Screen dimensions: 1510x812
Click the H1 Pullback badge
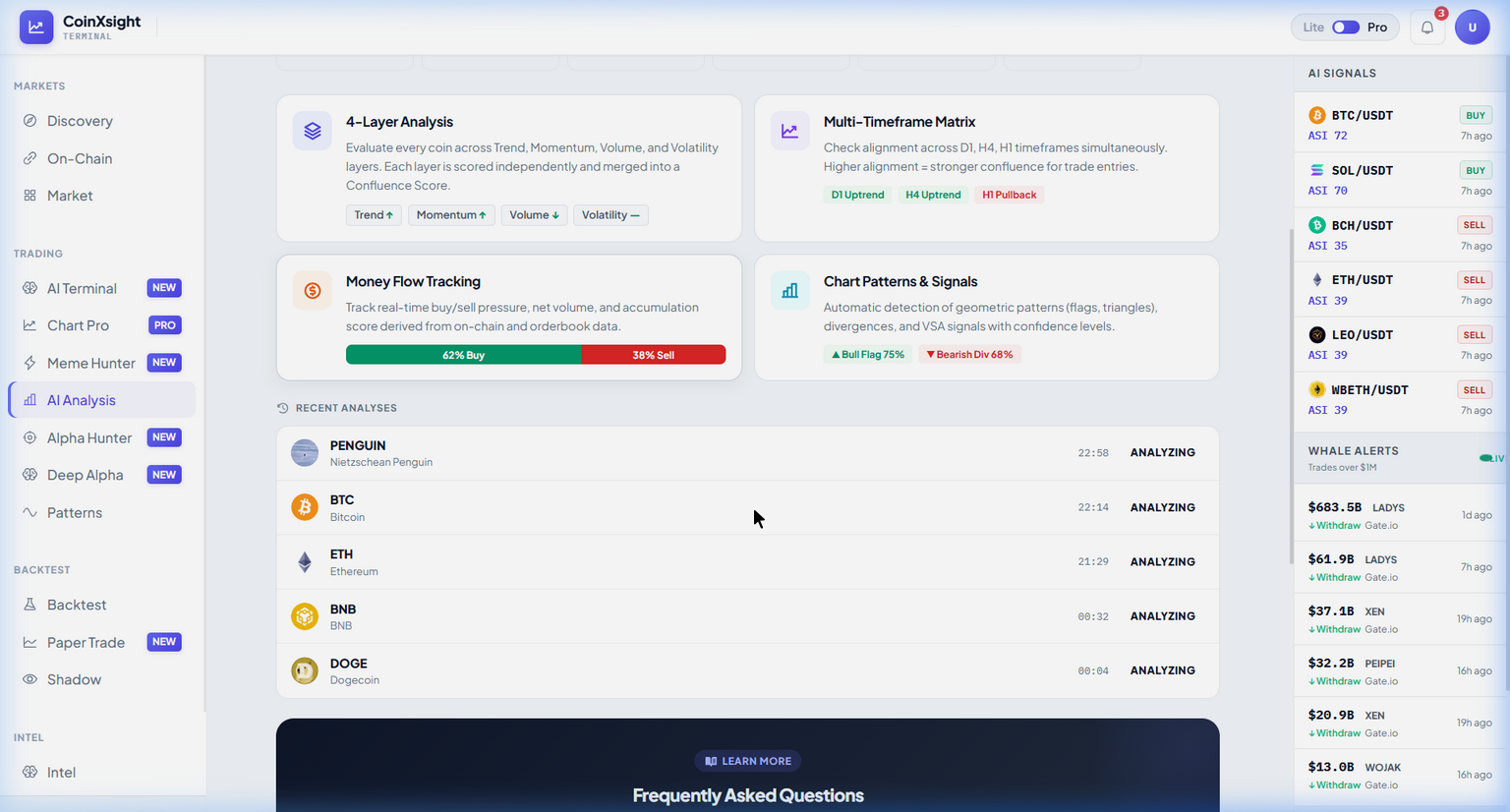1009,195
